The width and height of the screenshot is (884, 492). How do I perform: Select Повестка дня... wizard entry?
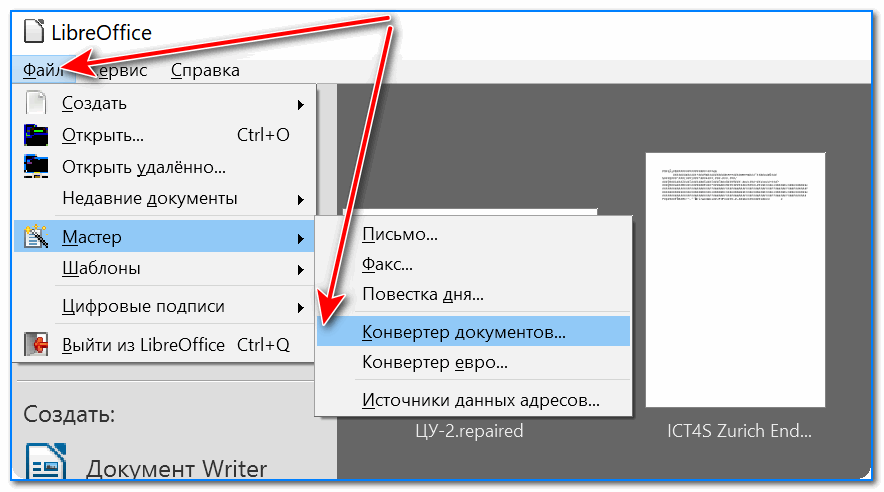point(473,294)
